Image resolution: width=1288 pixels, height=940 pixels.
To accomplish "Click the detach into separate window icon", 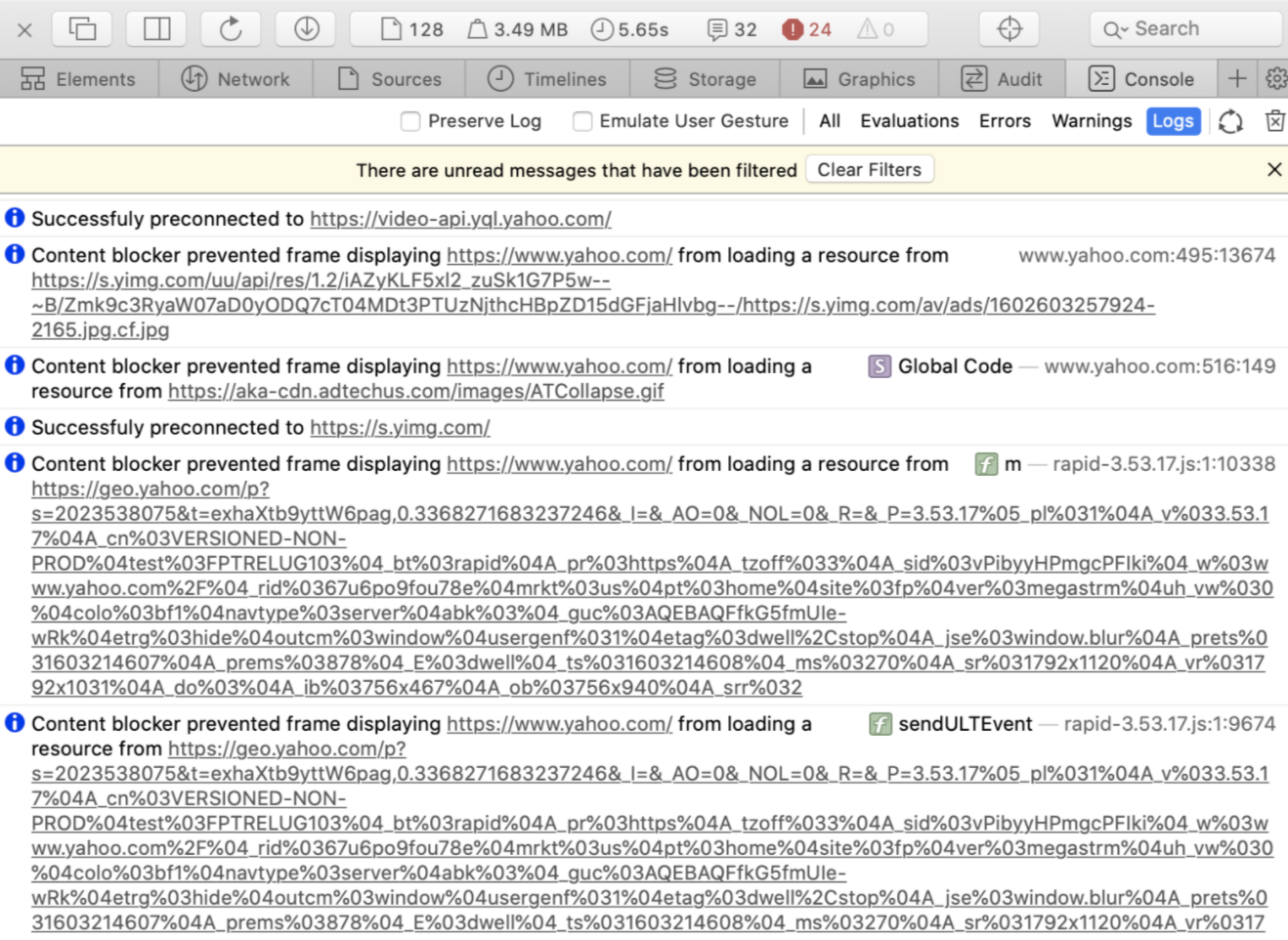I will (x=82, y=29).
